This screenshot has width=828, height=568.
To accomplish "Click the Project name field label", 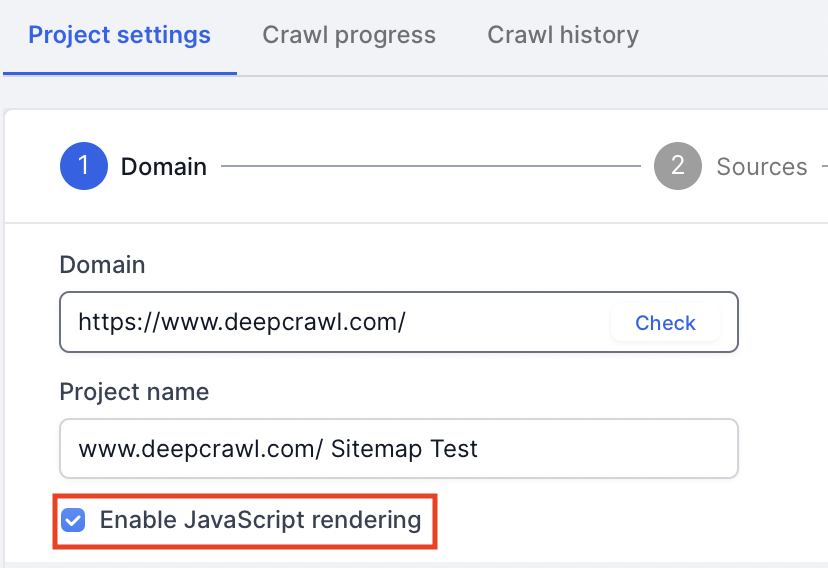I will pyautogui.click(x=134, y=391).
